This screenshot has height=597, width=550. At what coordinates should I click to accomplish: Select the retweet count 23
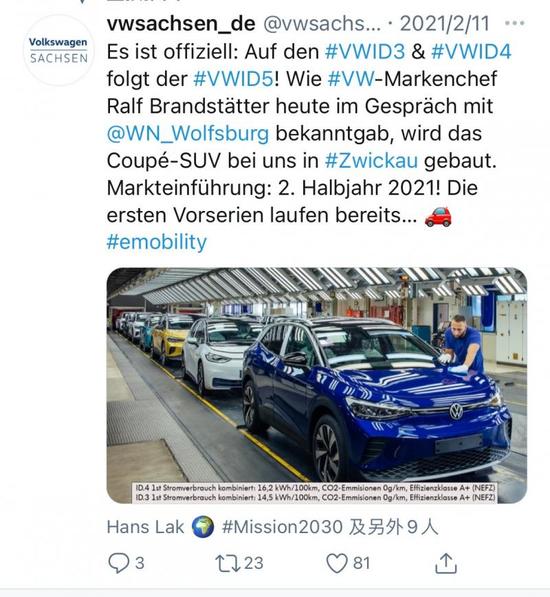tap(253, 563)
